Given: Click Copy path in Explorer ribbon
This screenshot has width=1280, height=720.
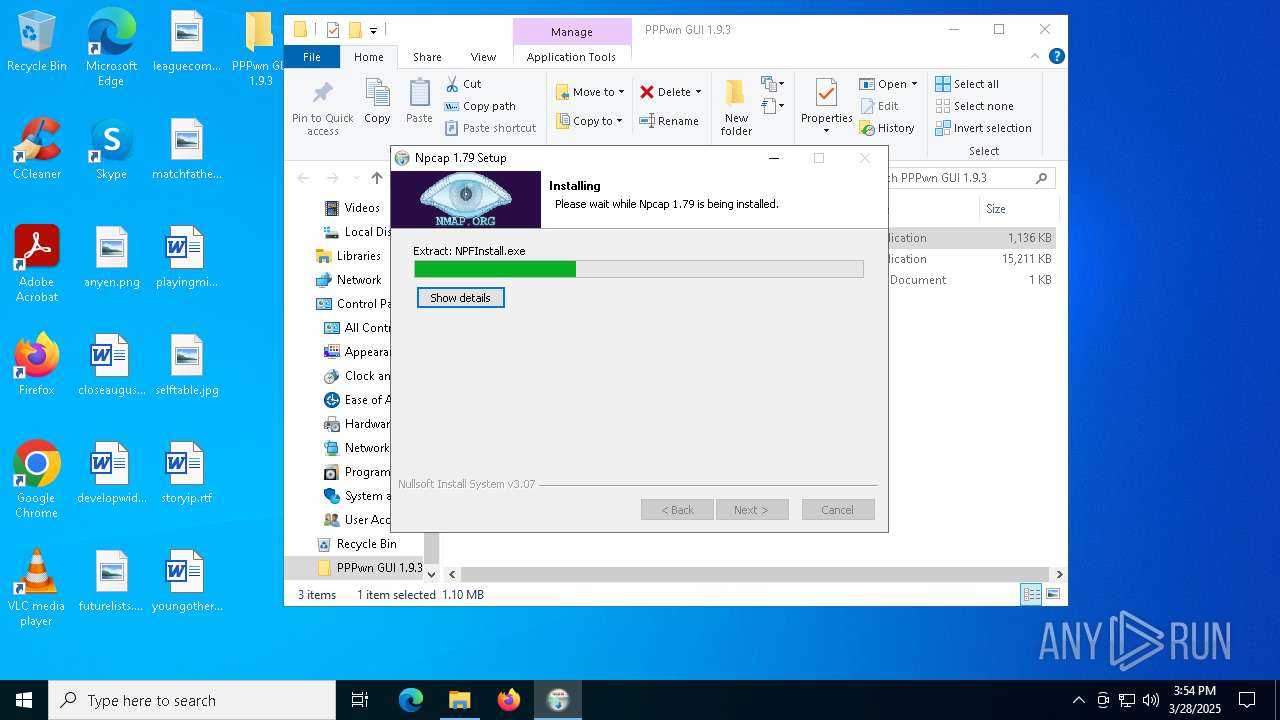Looking at the screenshot, I should click(480, 106).
